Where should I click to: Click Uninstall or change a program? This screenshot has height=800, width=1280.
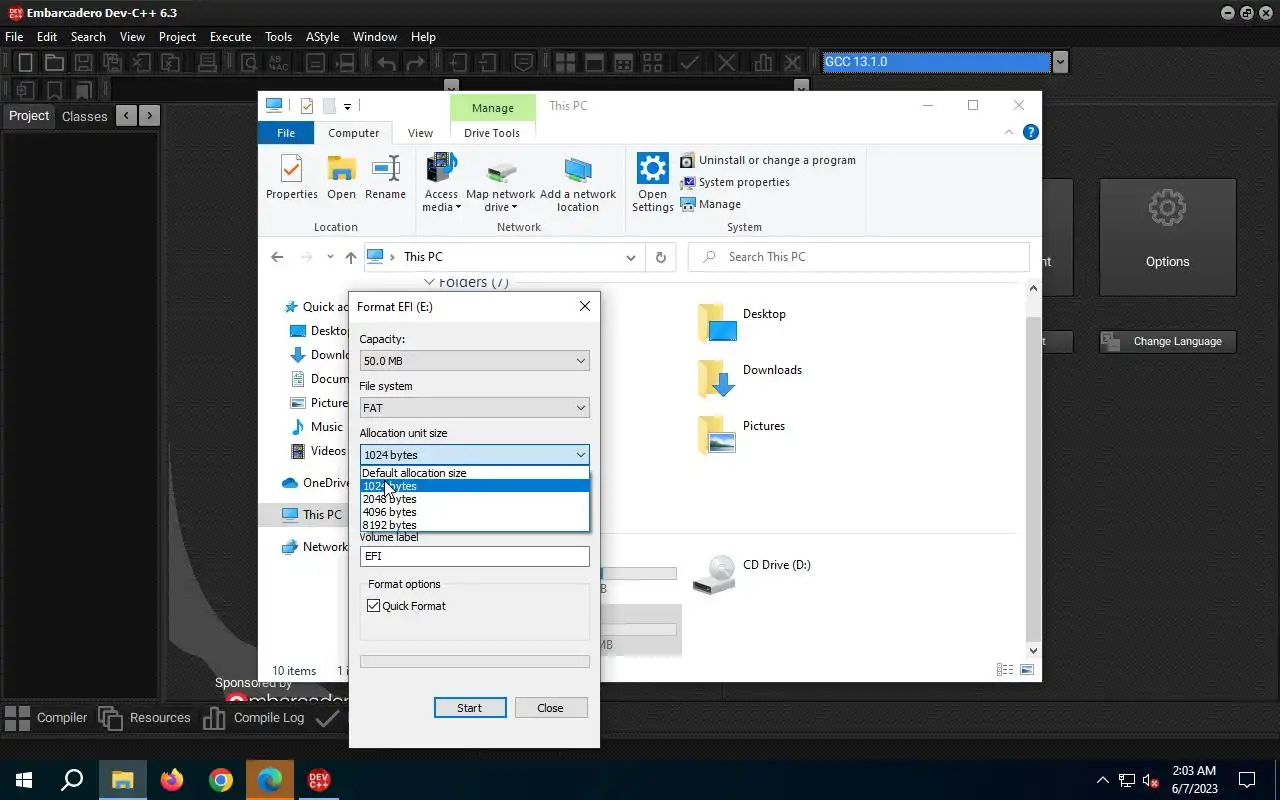click(x=768, y=160)
